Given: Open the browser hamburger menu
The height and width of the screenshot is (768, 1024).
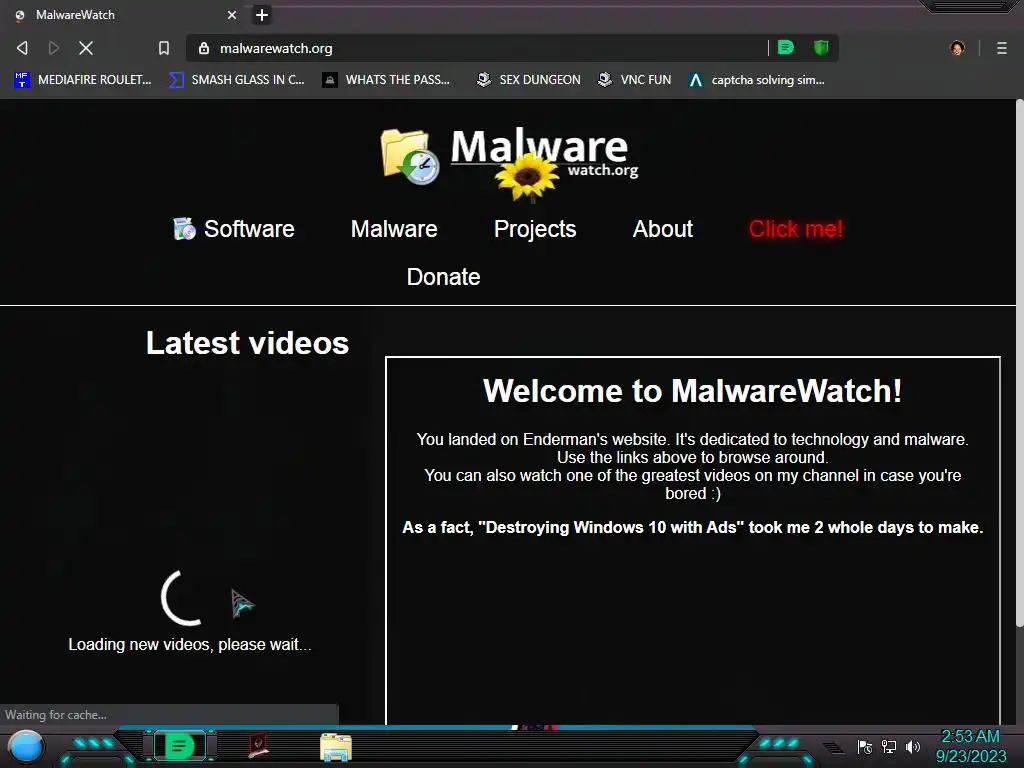Looking at the screenshot, I should (x=1002, y=48).
